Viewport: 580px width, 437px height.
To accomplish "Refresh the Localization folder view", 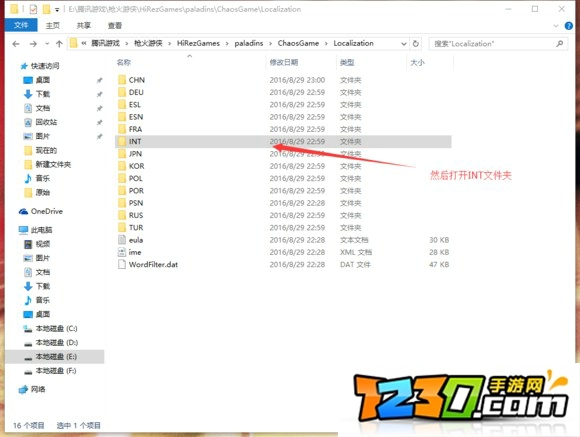I will pos(416,43).
